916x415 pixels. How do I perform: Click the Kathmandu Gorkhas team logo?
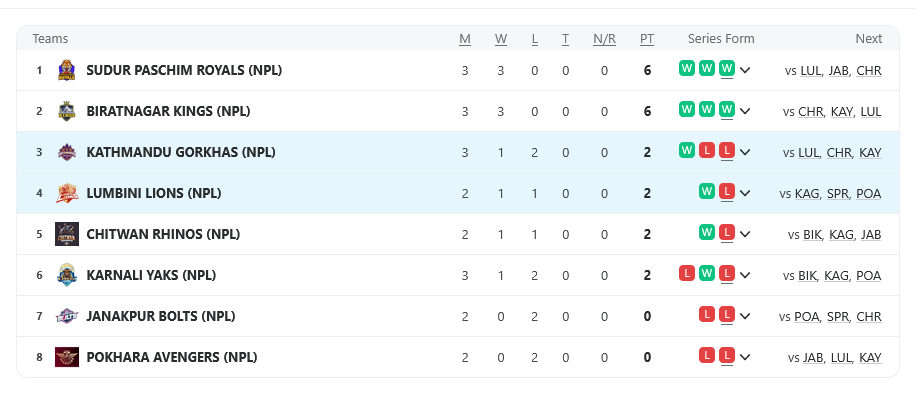tap(67, 152)
